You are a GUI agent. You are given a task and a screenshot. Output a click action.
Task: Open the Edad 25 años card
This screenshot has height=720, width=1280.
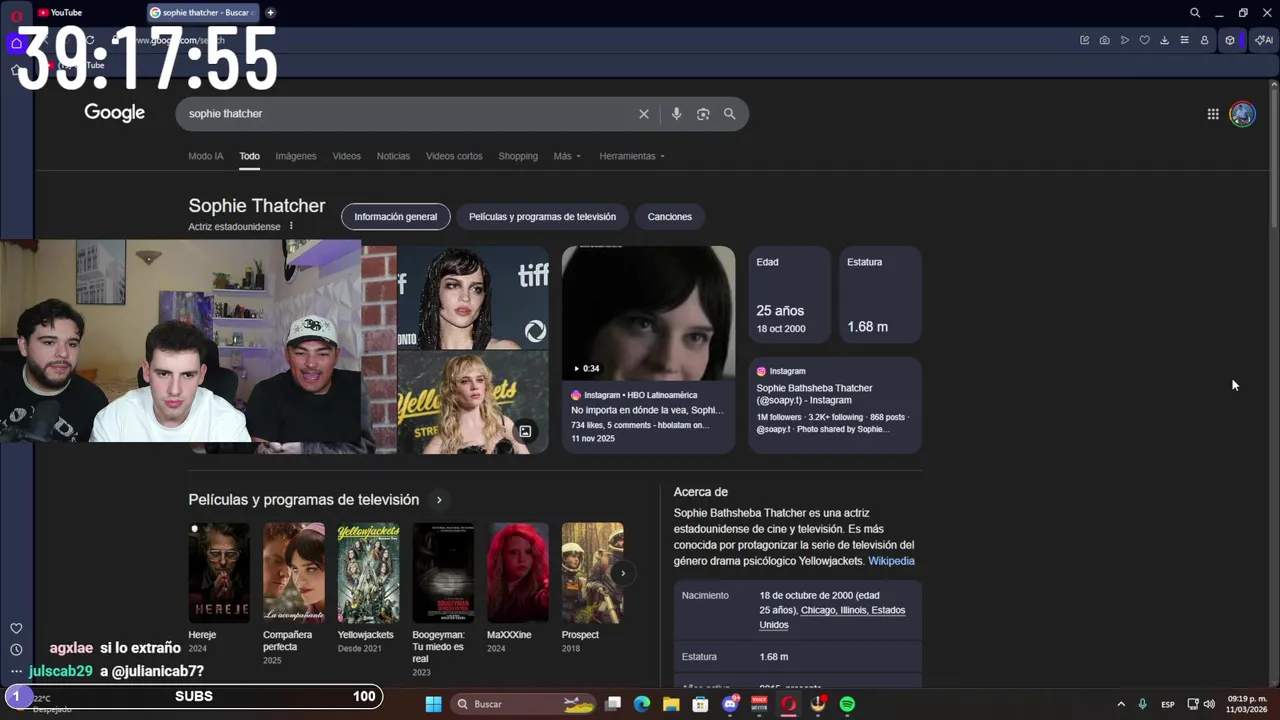(790, 294)
